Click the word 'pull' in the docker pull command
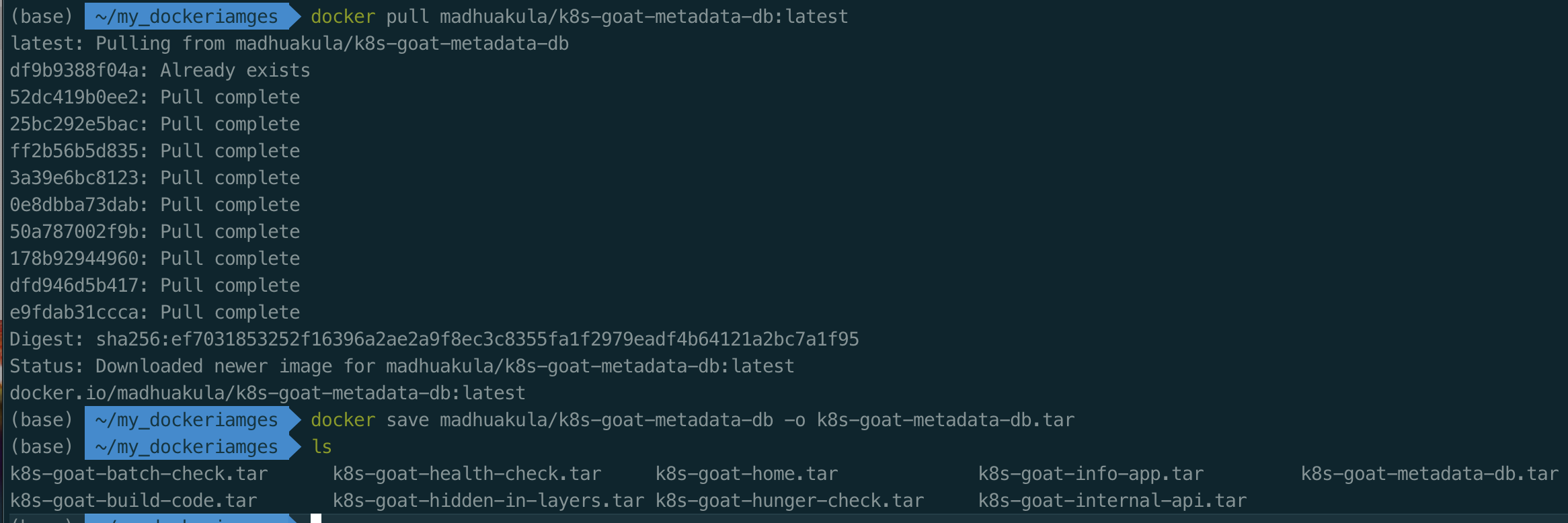Viewport: 1568px width, 523px height. [x=407, y=17]
